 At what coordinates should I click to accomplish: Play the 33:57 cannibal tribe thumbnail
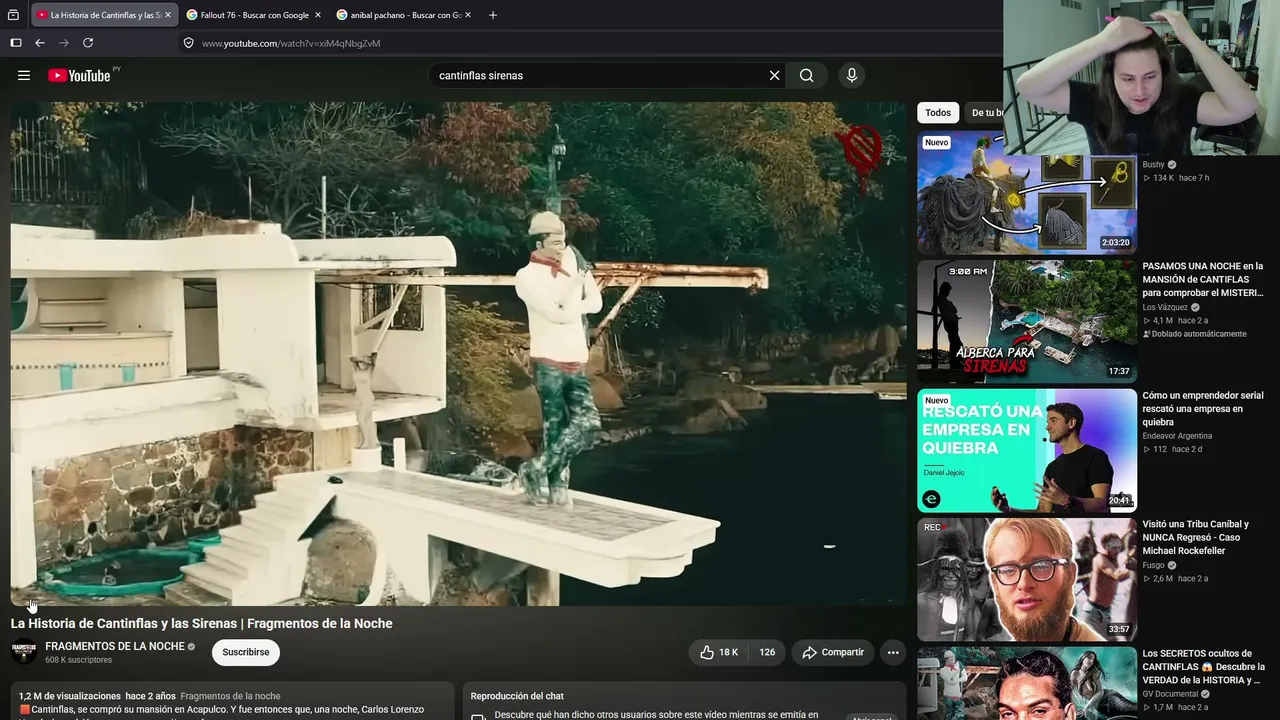[x=1027, y=579]
